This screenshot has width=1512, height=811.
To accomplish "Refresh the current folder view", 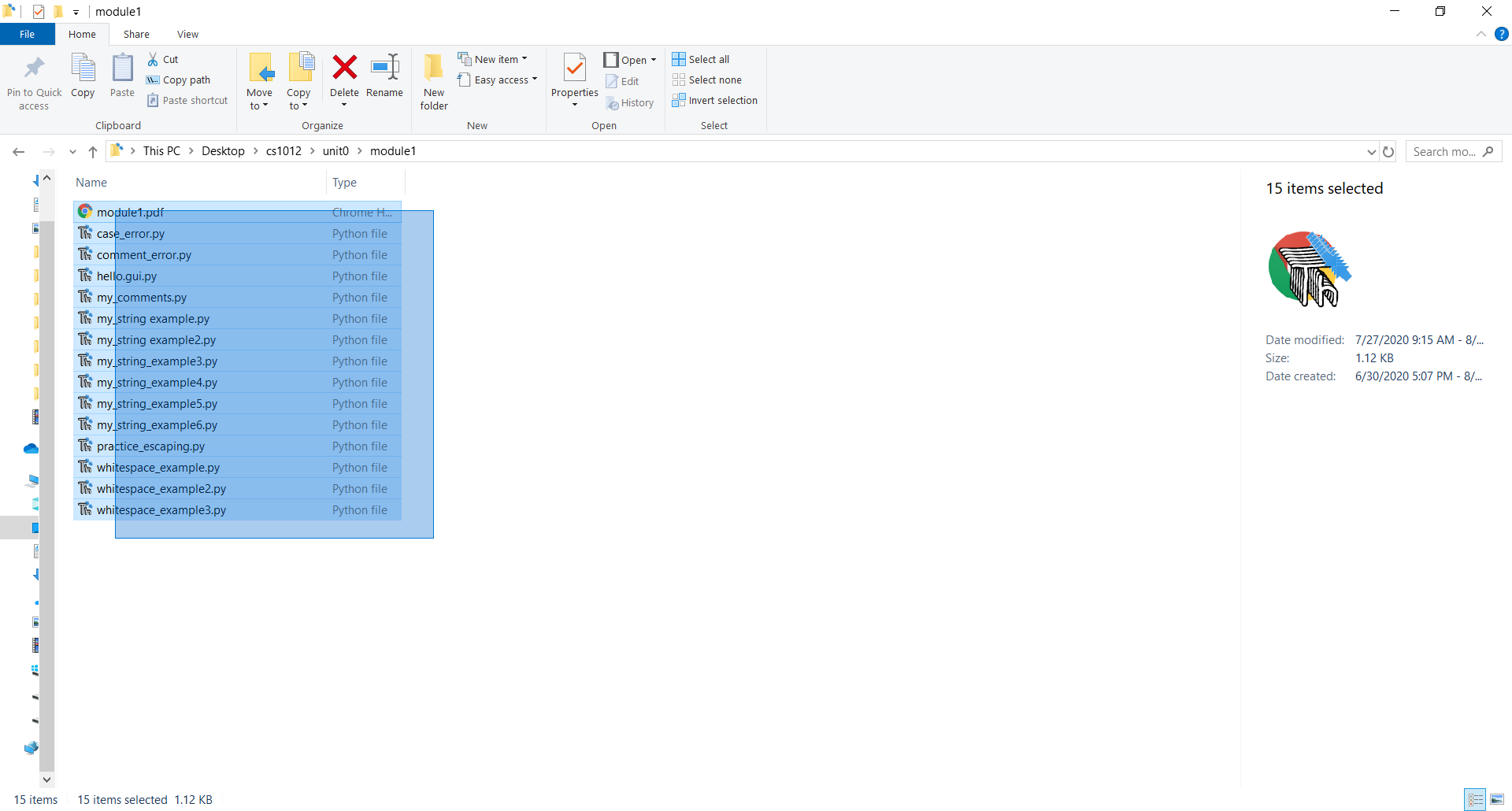I will tap(1388, 152).
